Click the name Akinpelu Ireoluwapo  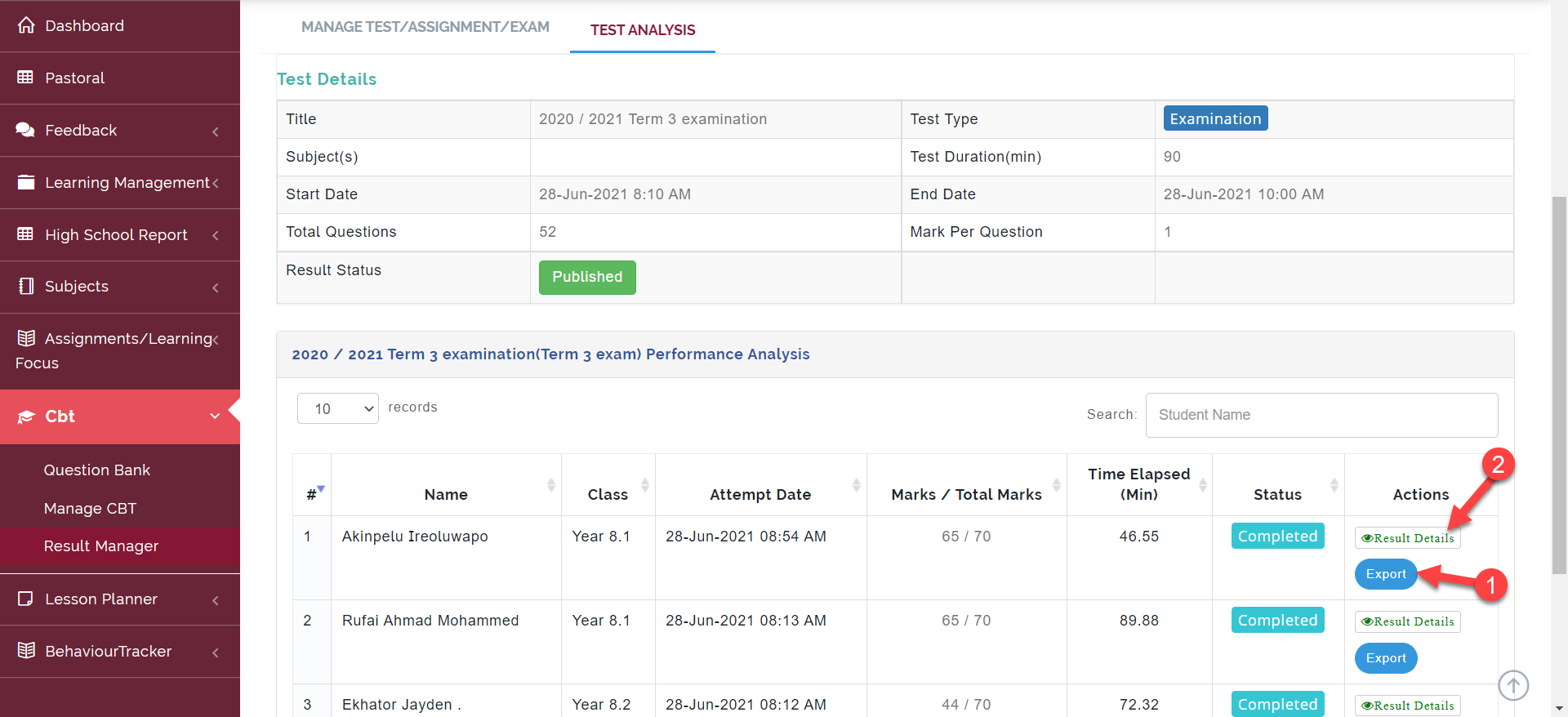415,537
